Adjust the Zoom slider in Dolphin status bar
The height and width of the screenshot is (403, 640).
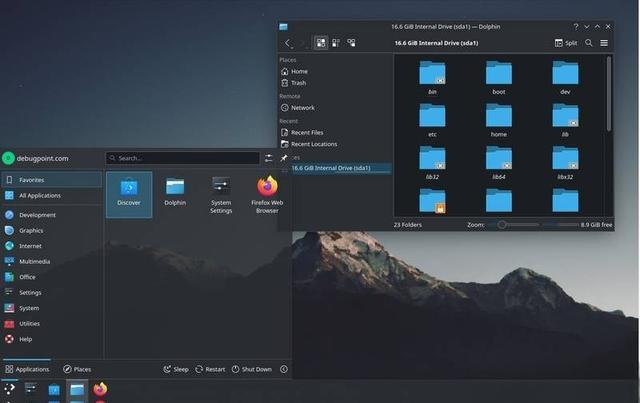[x=513, y=225]
